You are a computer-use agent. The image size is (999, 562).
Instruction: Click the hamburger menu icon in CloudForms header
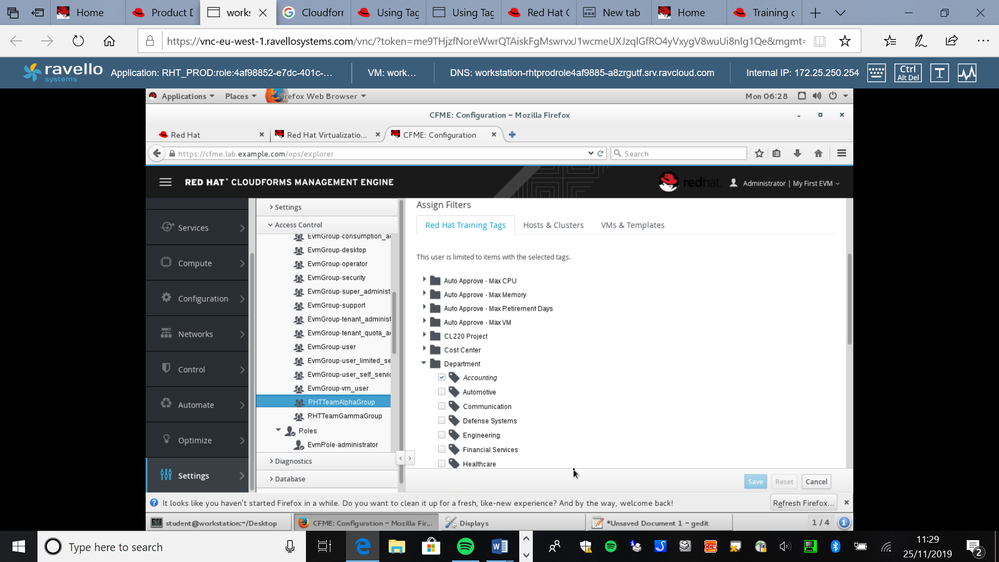point(166,183)
